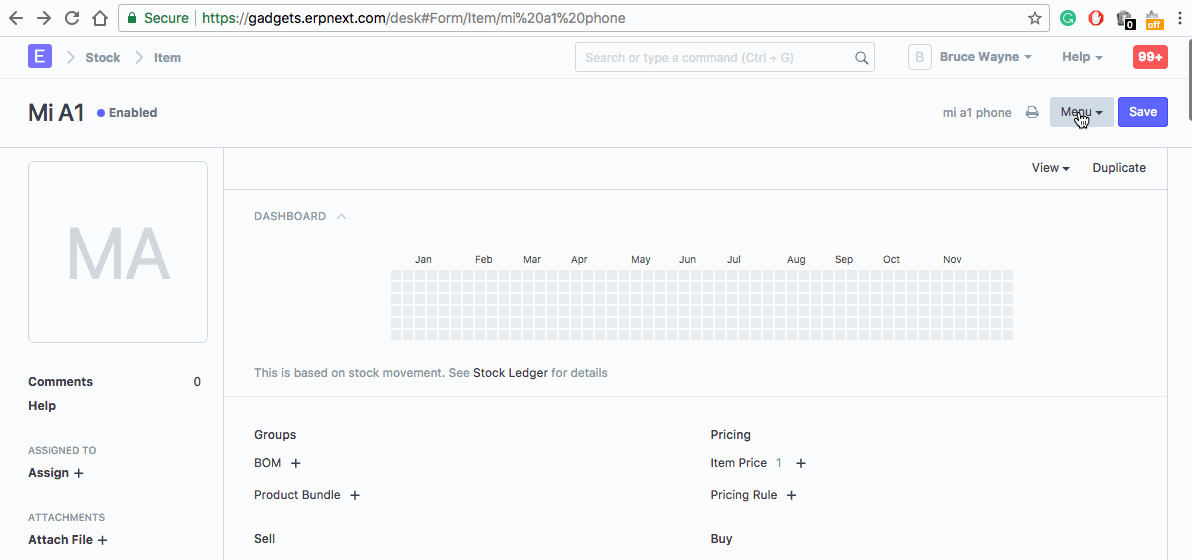Click the ERPNext E logo icon

(40, 57)
